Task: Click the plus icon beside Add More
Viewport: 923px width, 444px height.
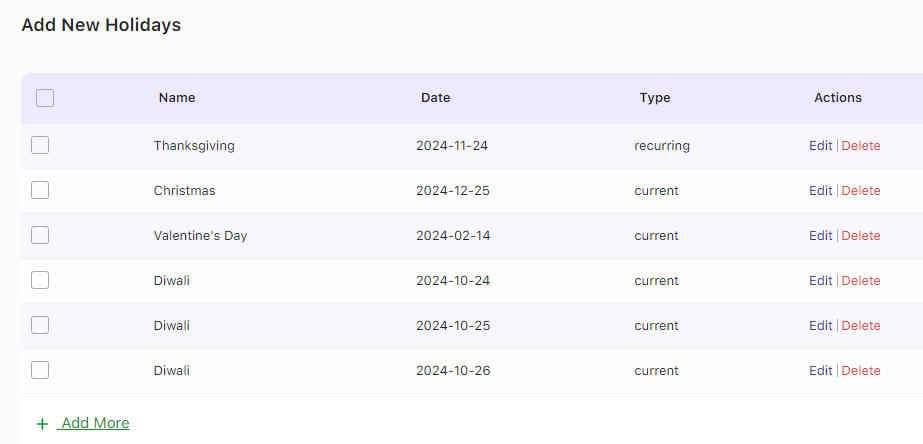Action: (42, 424)
